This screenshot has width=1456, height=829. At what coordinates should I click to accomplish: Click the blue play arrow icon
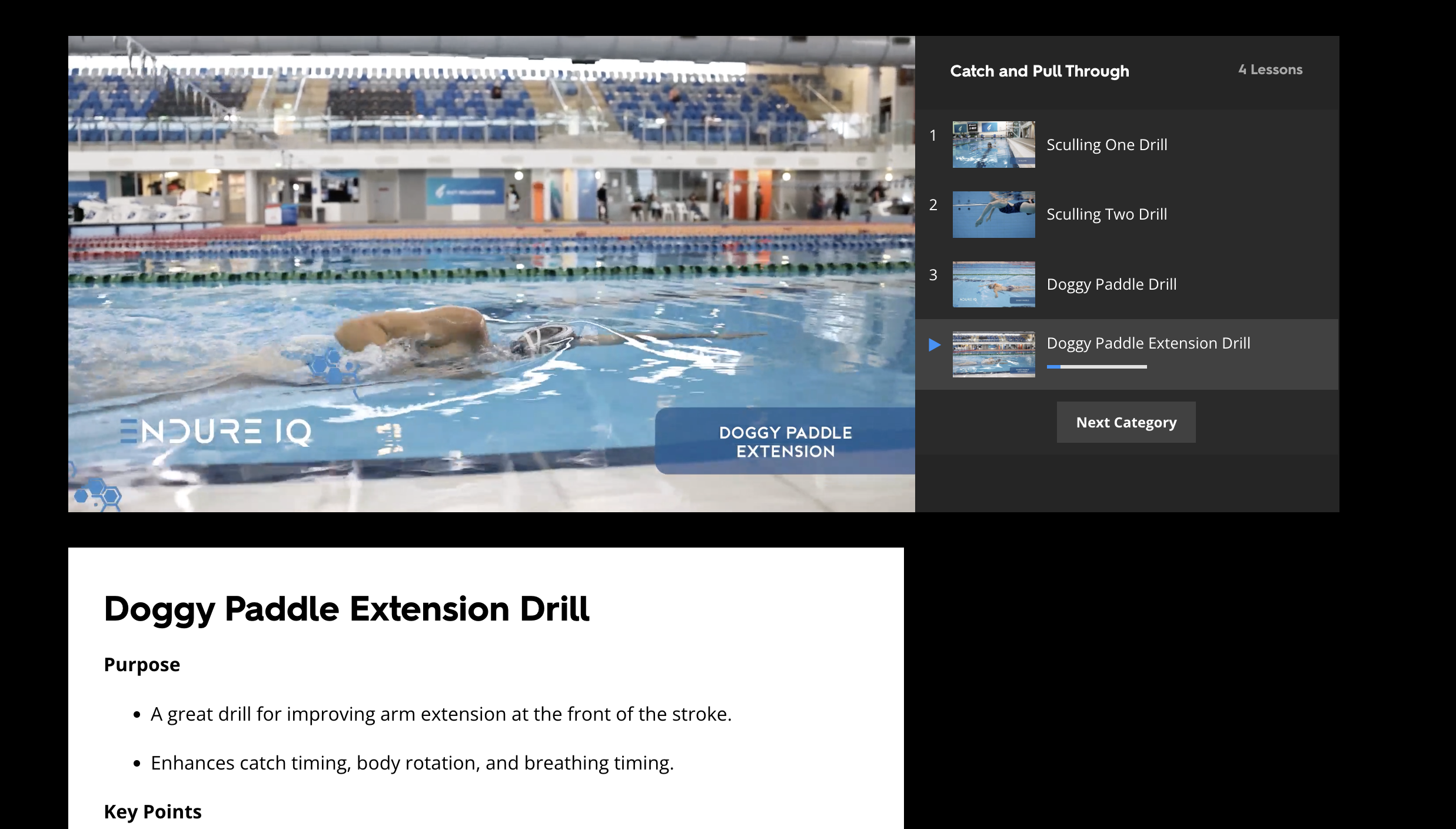coord(934,345)
